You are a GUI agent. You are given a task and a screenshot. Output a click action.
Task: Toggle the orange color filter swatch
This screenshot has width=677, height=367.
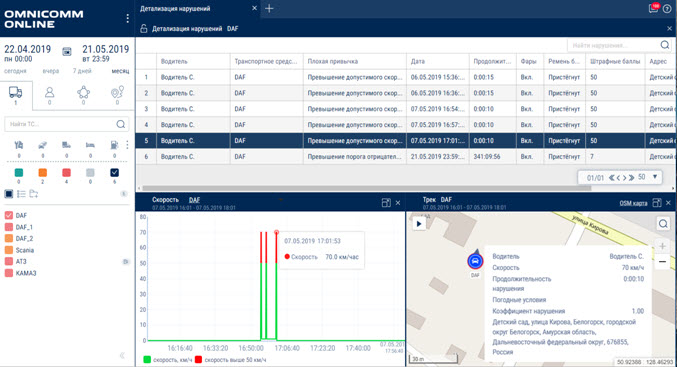click(x=42, y=173)
